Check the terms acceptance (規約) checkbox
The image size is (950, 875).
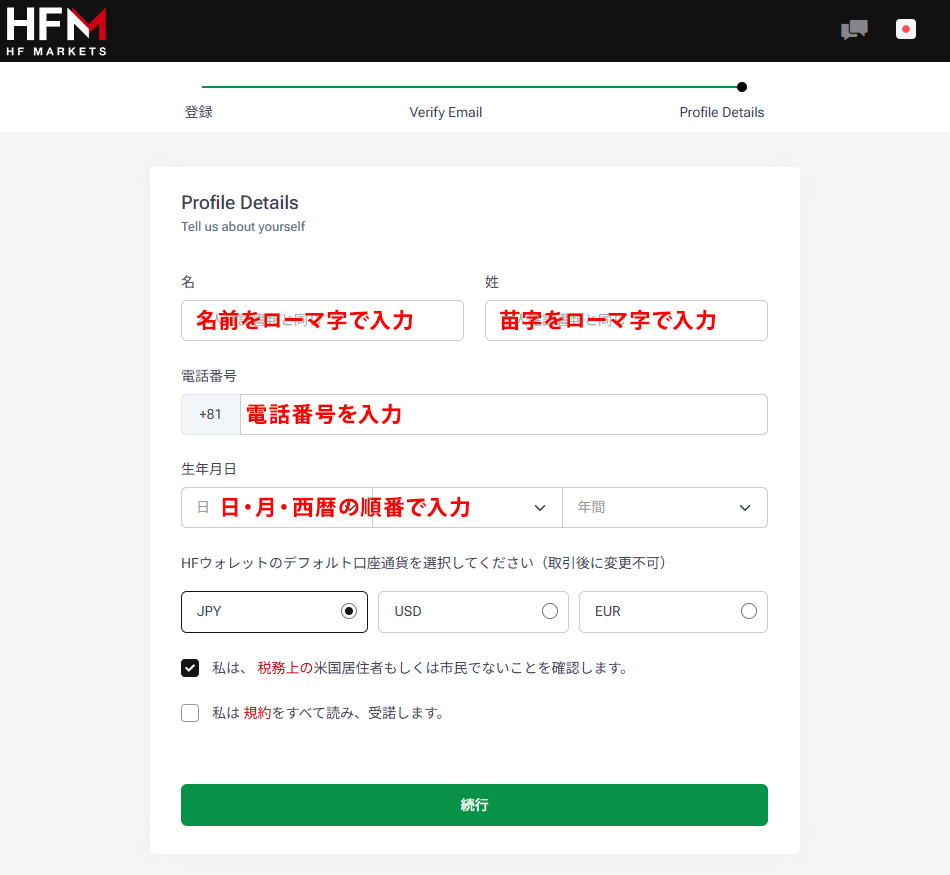[x=190, y=713]
